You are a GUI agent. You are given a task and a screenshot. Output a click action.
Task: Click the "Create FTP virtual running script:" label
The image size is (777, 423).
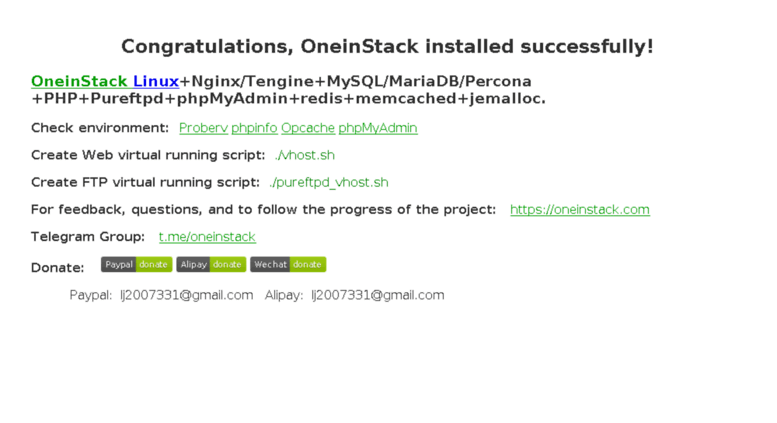tap(145, 182)
